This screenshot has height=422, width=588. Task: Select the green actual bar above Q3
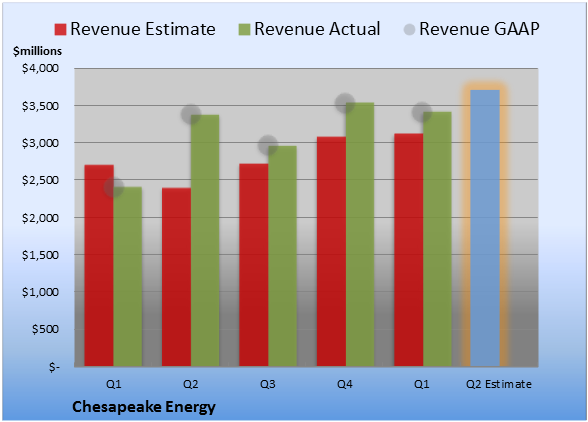click(x=282, y=256)
